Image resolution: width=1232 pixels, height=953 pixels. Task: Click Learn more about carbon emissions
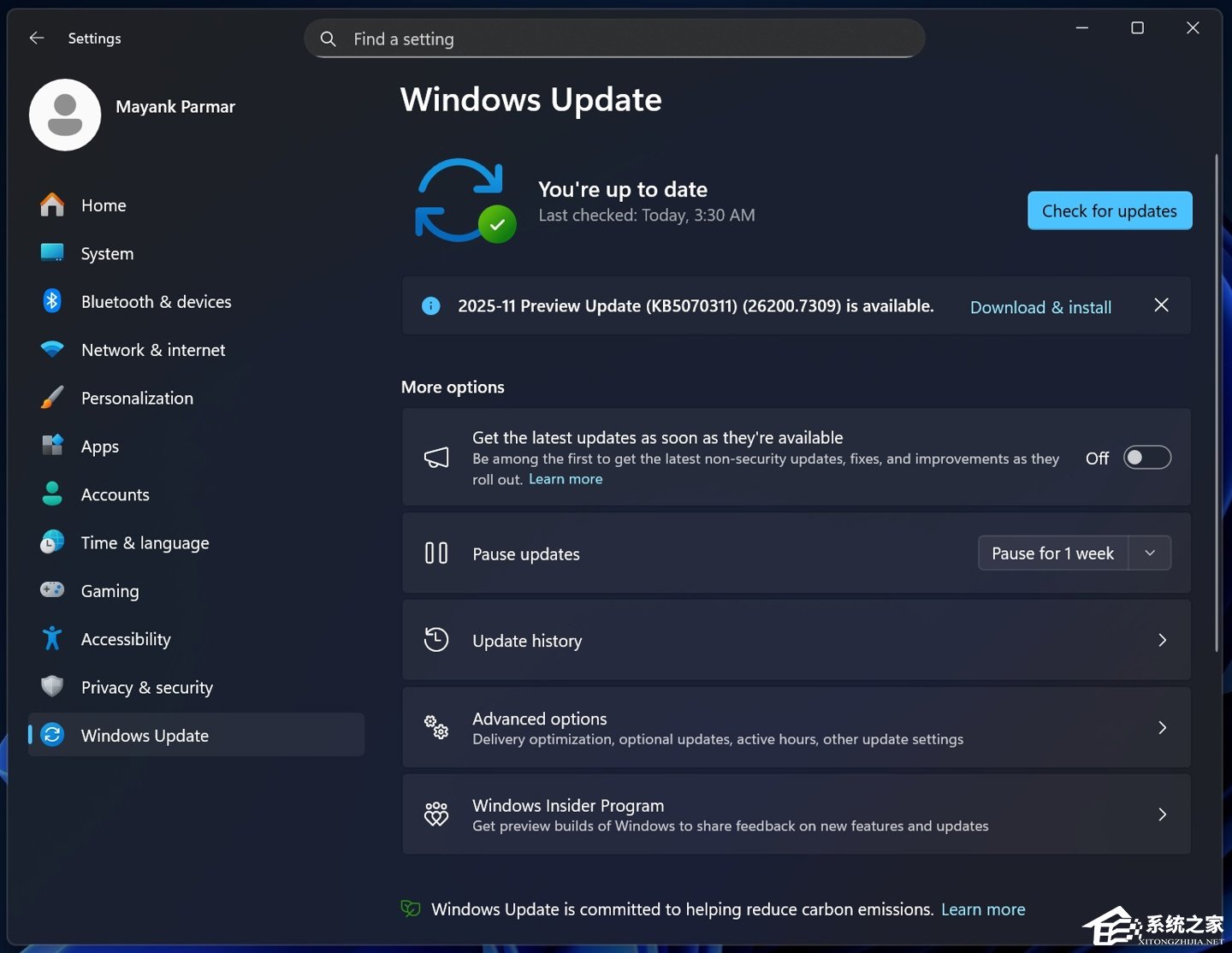point(983,909)
